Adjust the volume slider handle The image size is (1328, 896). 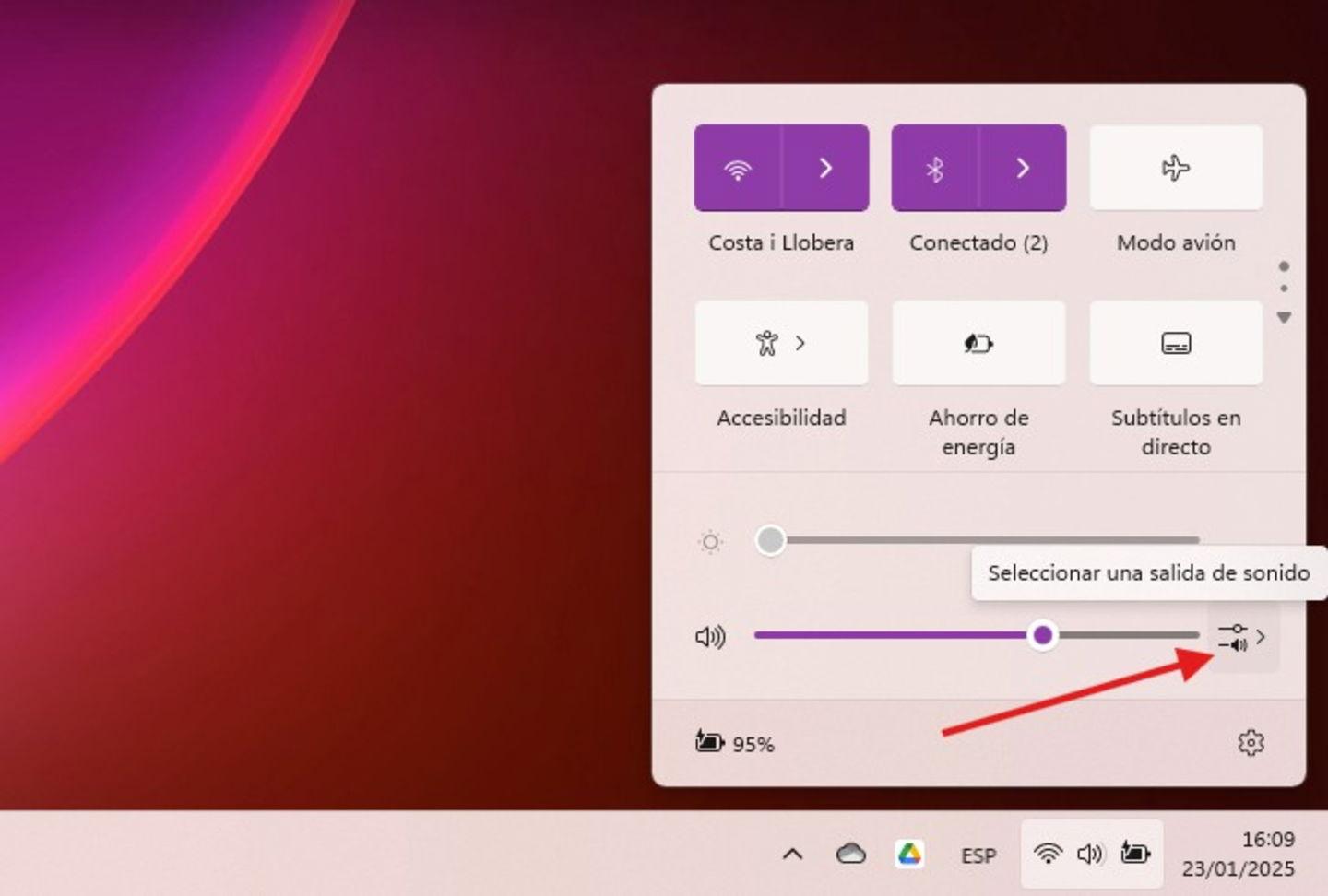(1043, 636)
